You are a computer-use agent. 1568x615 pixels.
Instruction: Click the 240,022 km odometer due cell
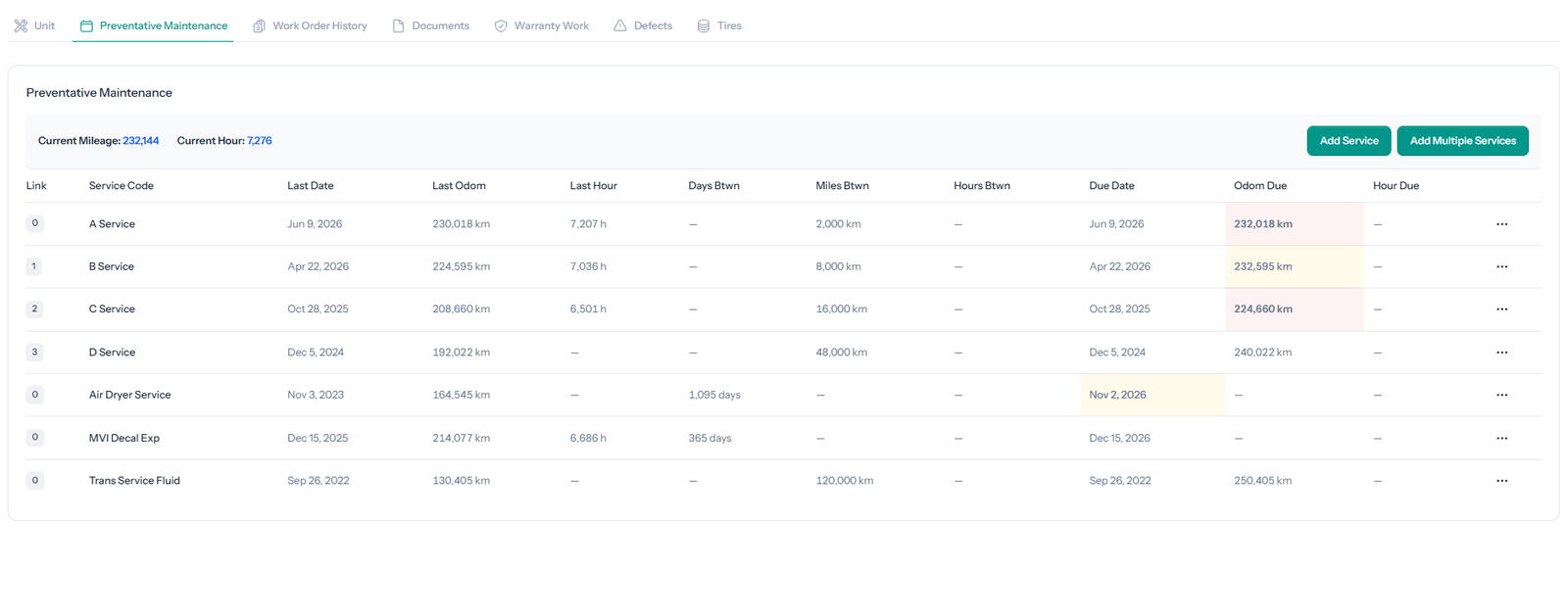coord(1262,353)
